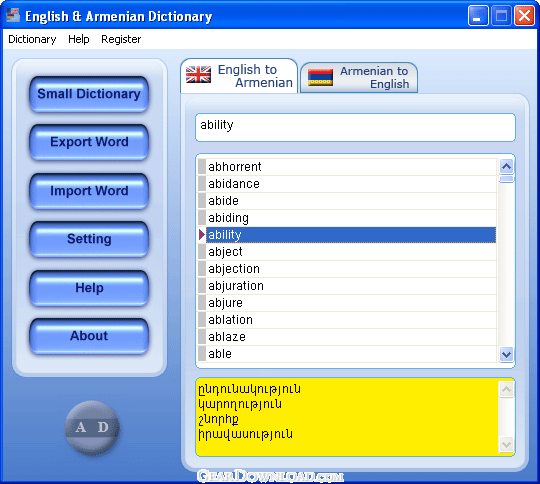Viewport: 540px width, 484px height.
Task: Click the word list scroll-up arrow
Action: coord(507,167)
